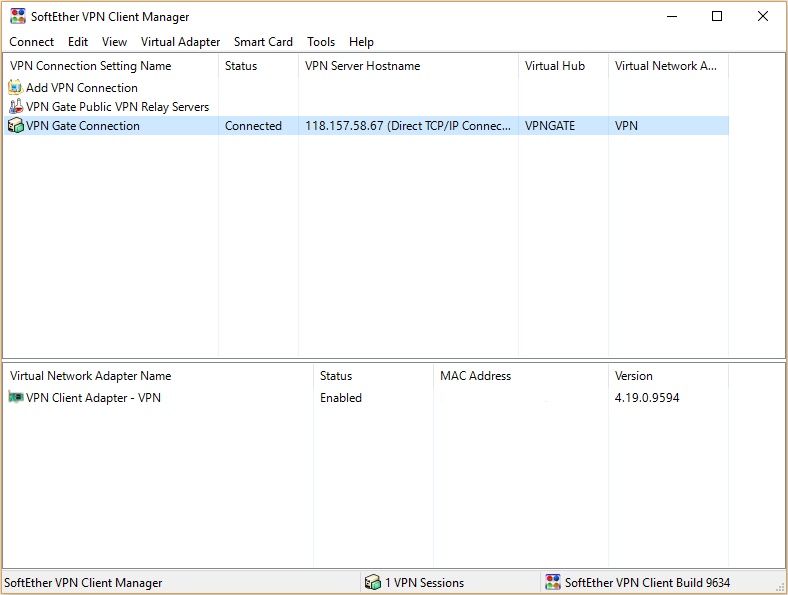Viewport: 788px width, 595px height.
Task: Click the Enabled adapter status cell
Action: point(341,398)
